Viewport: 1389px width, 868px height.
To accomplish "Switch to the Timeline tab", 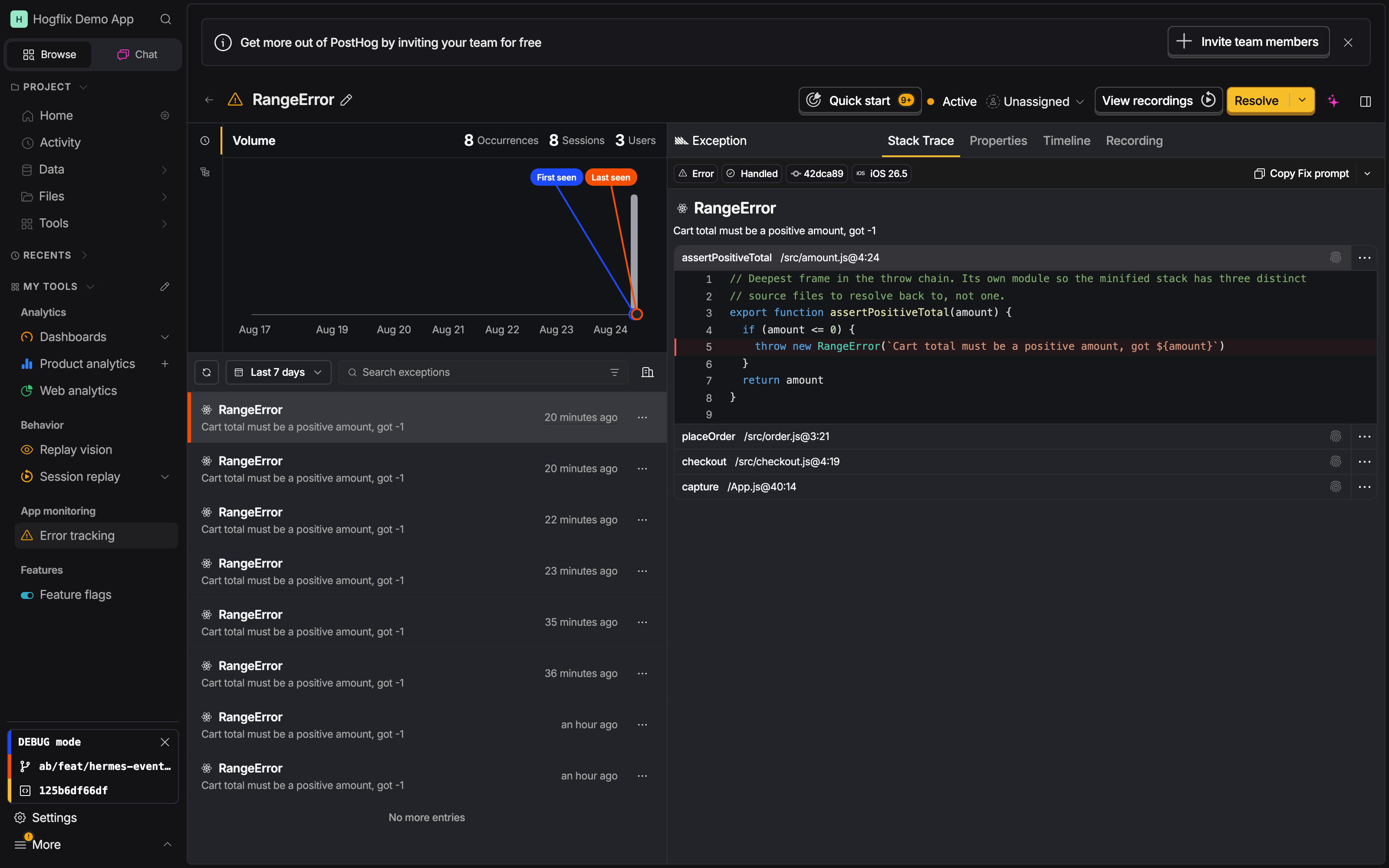I will (1066, 141).
